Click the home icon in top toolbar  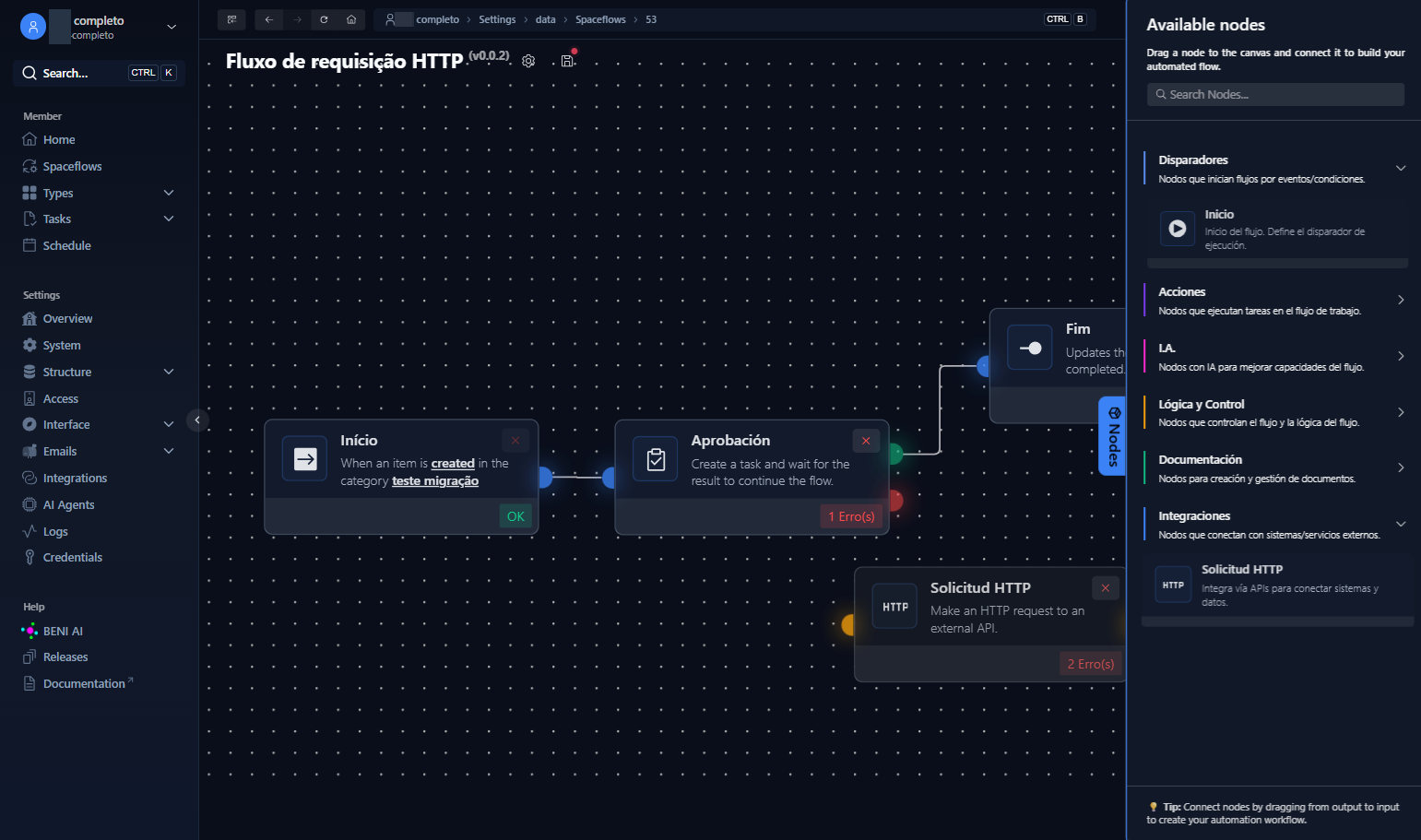click(x=351, y=19)
